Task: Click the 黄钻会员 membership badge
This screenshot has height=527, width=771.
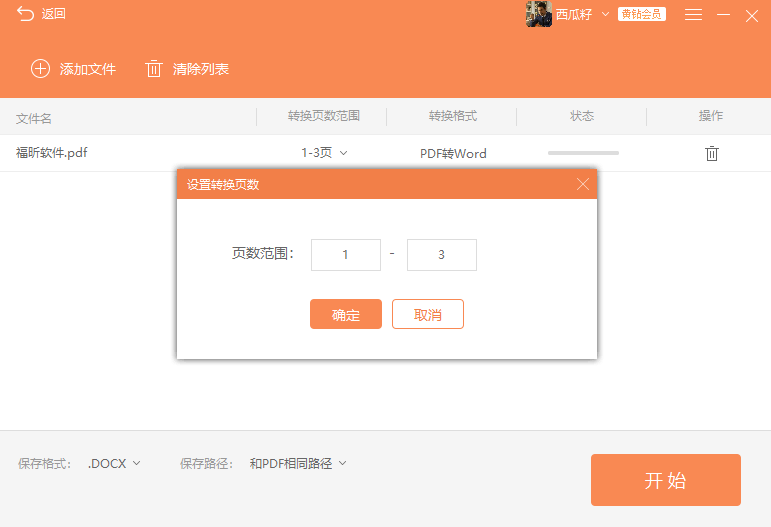Action: point(642,14)
